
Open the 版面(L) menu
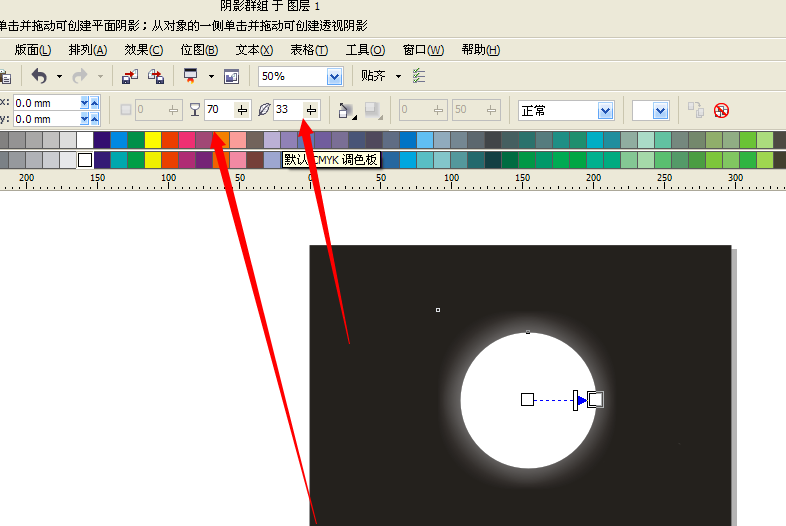[x=33, y=50]
